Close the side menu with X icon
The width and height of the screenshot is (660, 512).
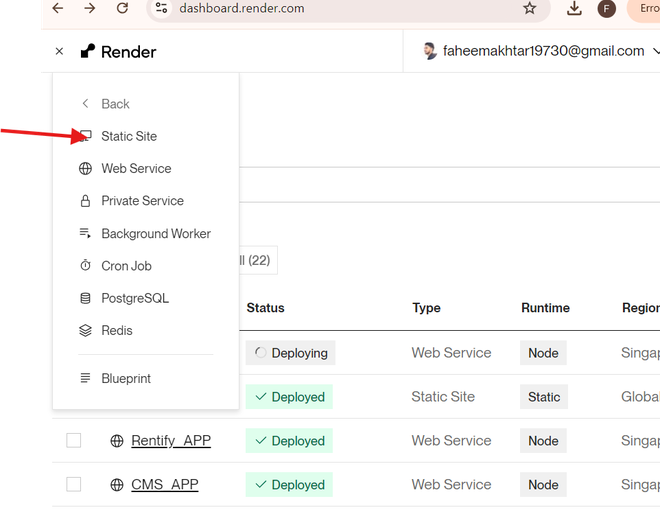(x=59, y=52)
